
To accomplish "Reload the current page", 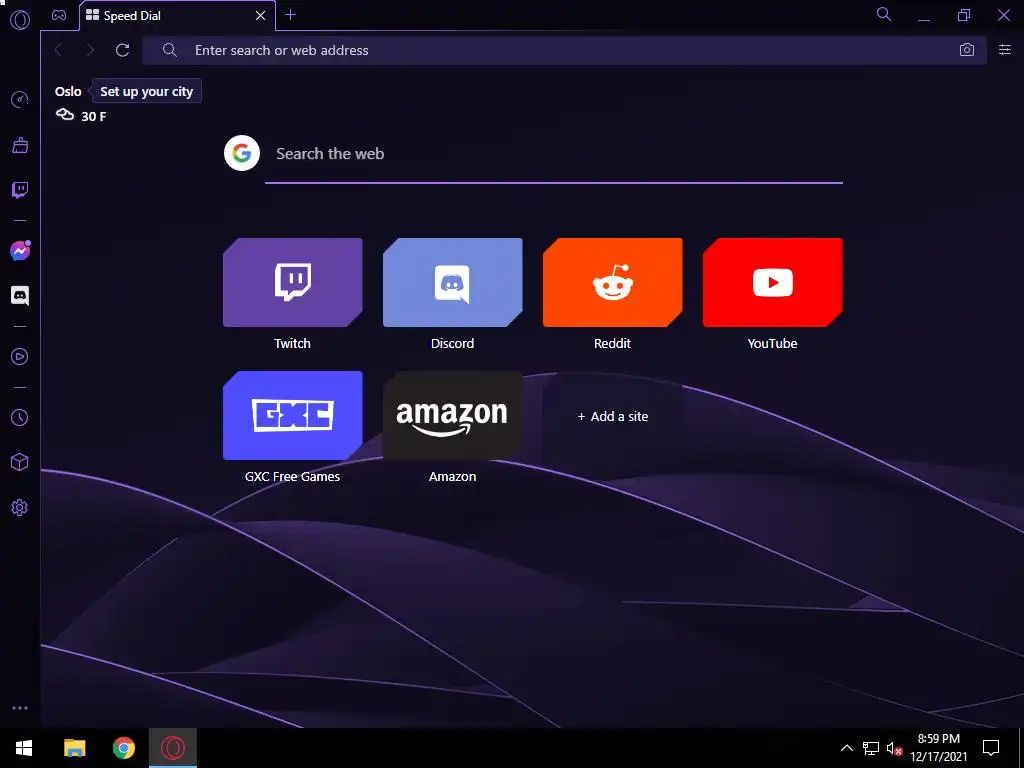I will tap(122, 50).
